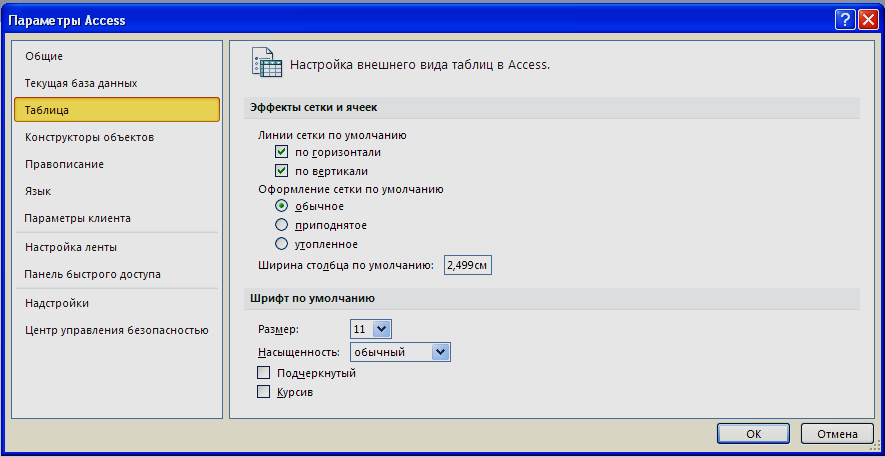Select the Таблица category
Viewport: 885px width, 457px height.
coord(117,110)
